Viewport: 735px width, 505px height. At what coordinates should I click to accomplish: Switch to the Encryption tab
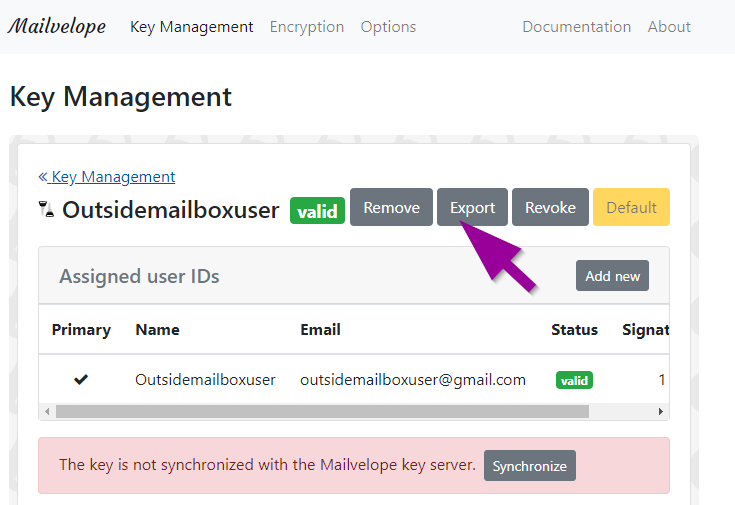(x=307, y=27)
